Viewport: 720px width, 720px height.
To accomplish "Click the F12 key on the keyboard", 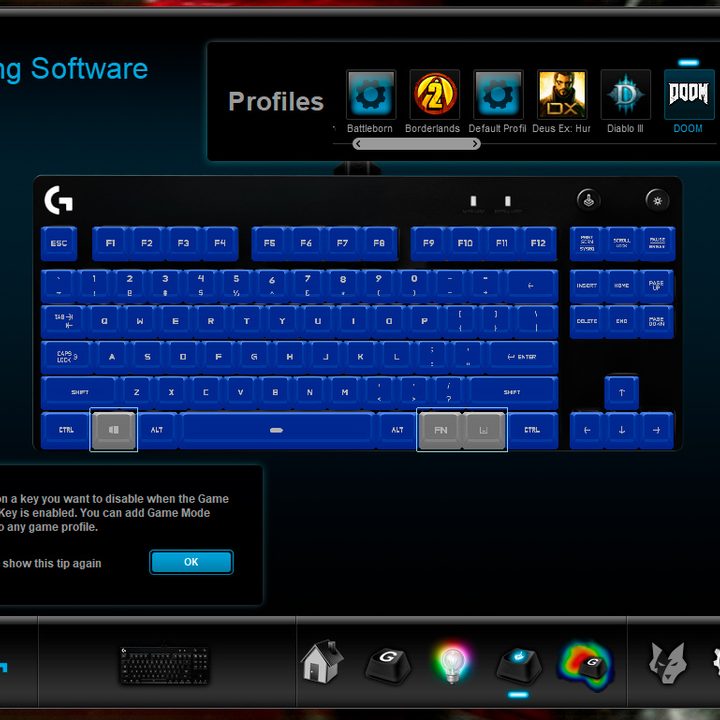I will (x=538, y=243).
